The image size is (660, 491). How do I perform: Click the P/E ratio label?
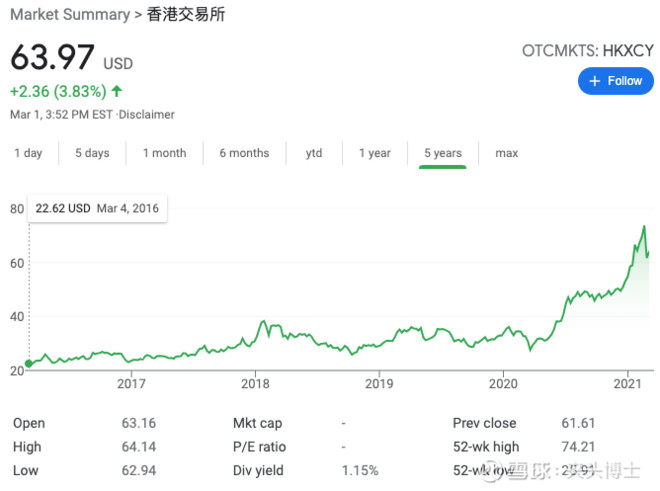pyautogui.click(x=259, y=446)
